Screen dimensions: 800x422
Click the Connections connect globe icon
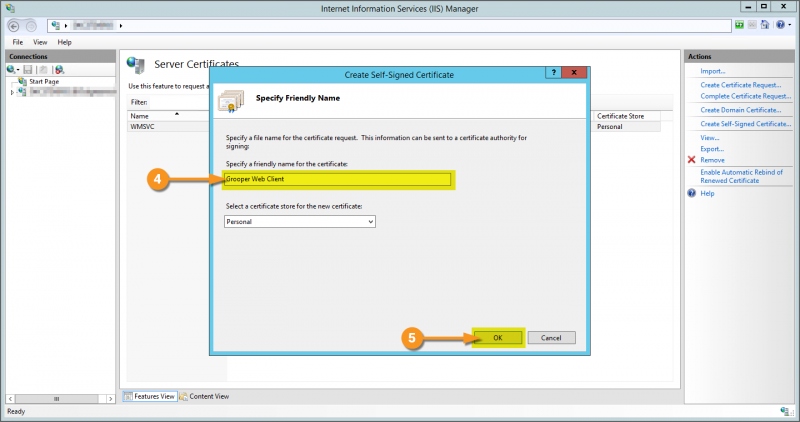point(12,69)
